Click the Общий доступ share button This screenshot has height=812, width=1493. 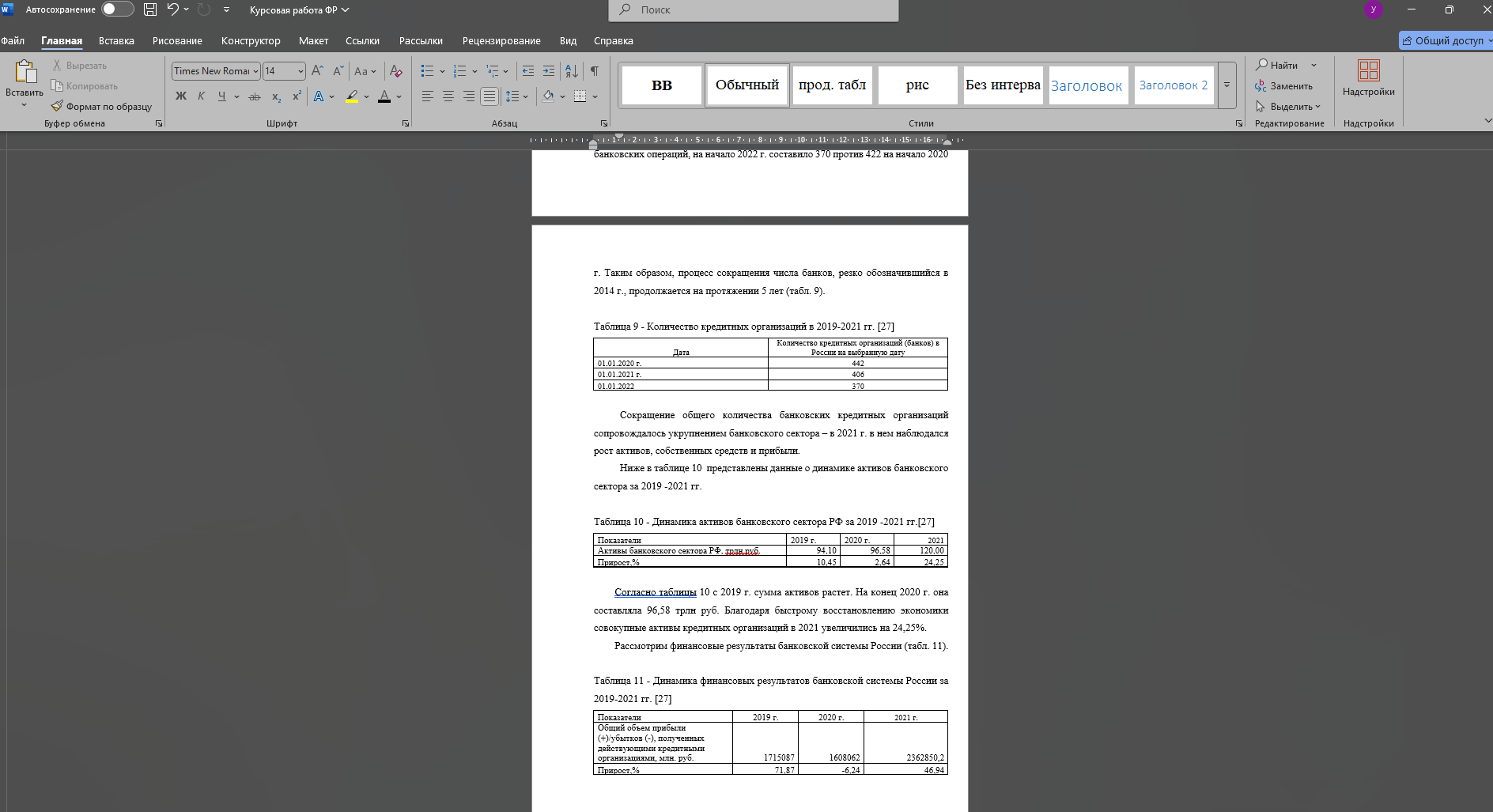[x=1446, y=40]
